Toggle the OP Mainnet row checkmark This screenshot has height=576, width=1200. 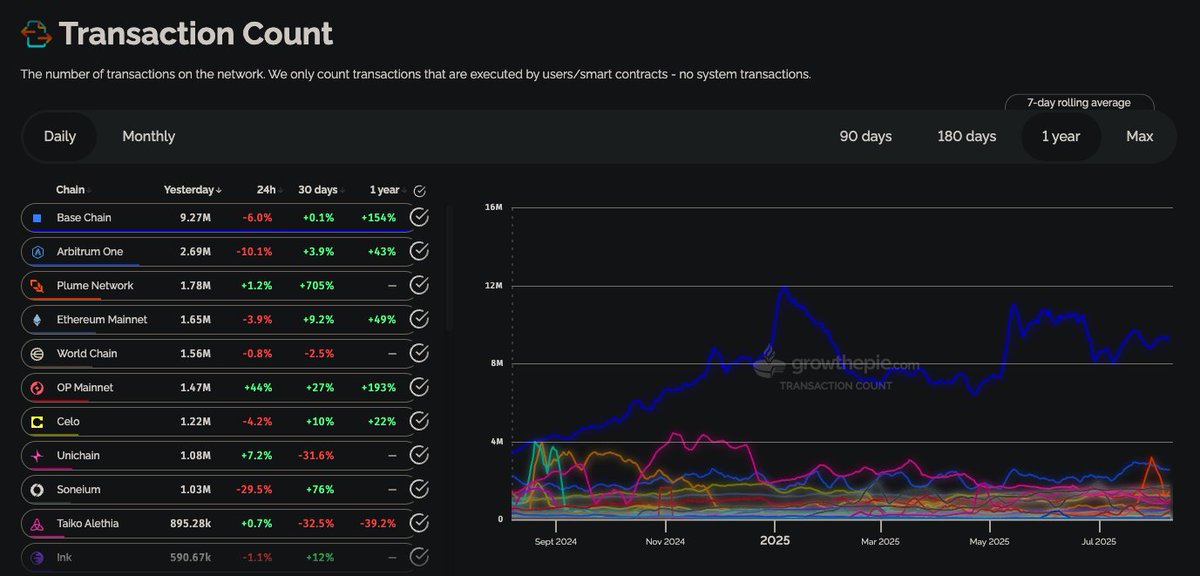point(420,388)
